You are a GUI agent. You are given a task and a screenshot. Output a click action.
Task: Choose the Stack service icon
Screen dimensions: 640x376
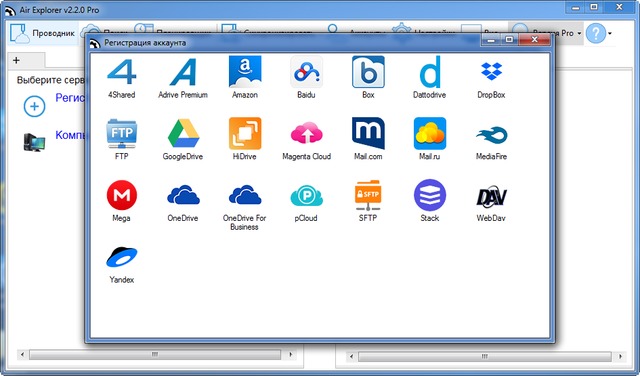click(x=430, y=195)
